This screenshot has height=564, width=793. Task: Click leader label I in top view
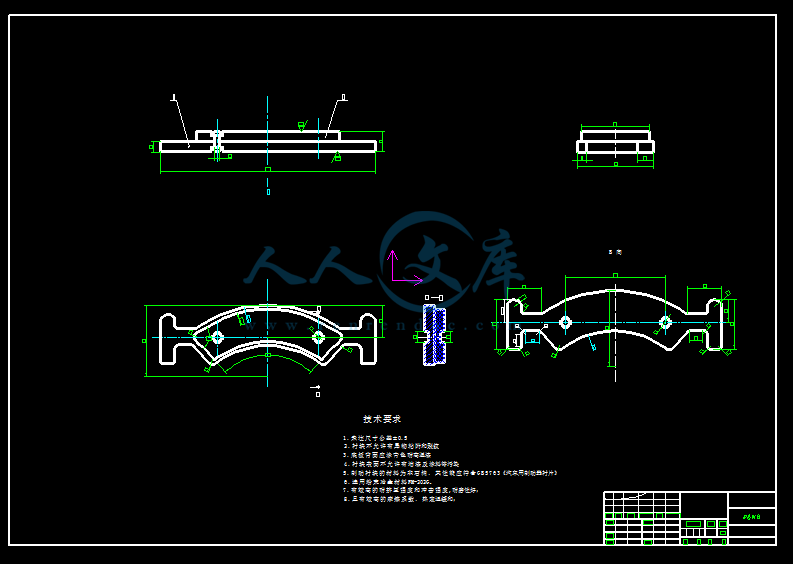point(174,98)
